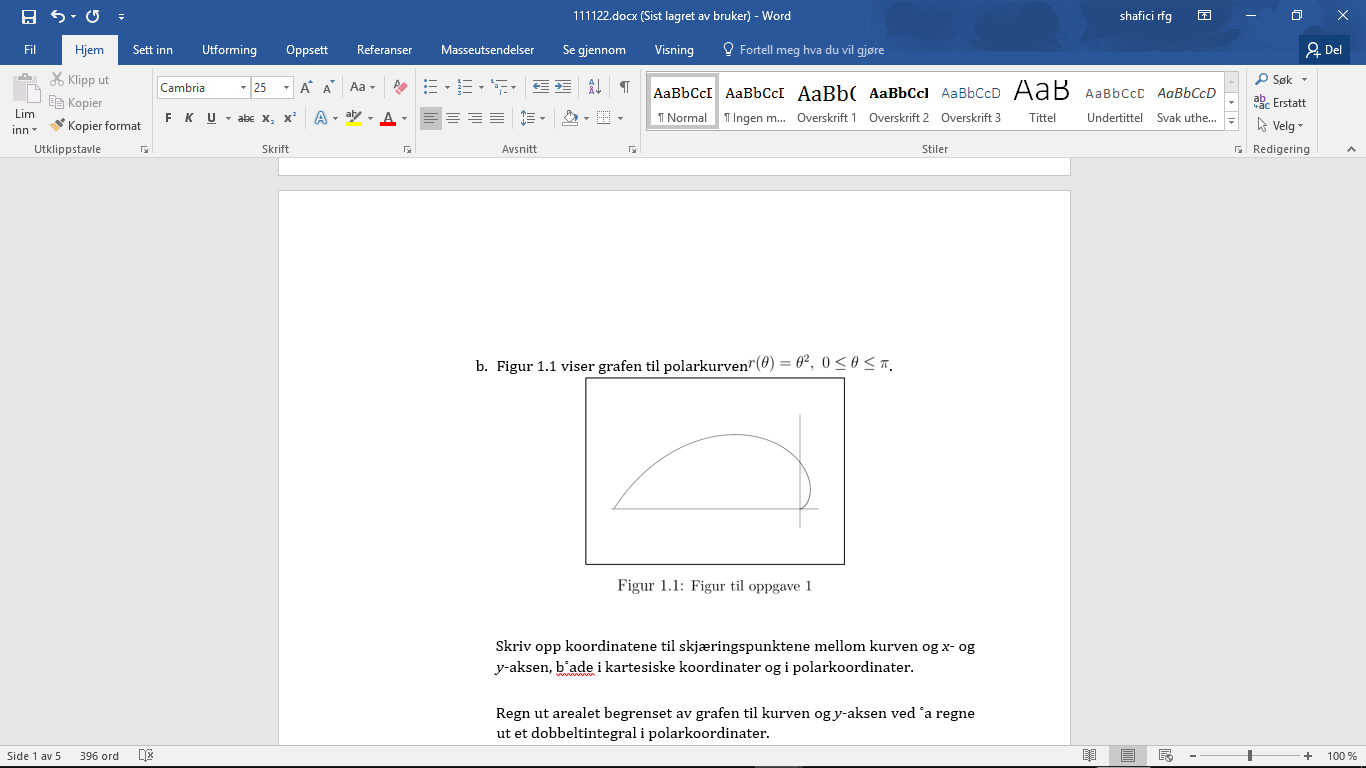Click the Kopier format painter button
Image resolution: width=1366 pixels, height=768 pixels.
[95, 126]
